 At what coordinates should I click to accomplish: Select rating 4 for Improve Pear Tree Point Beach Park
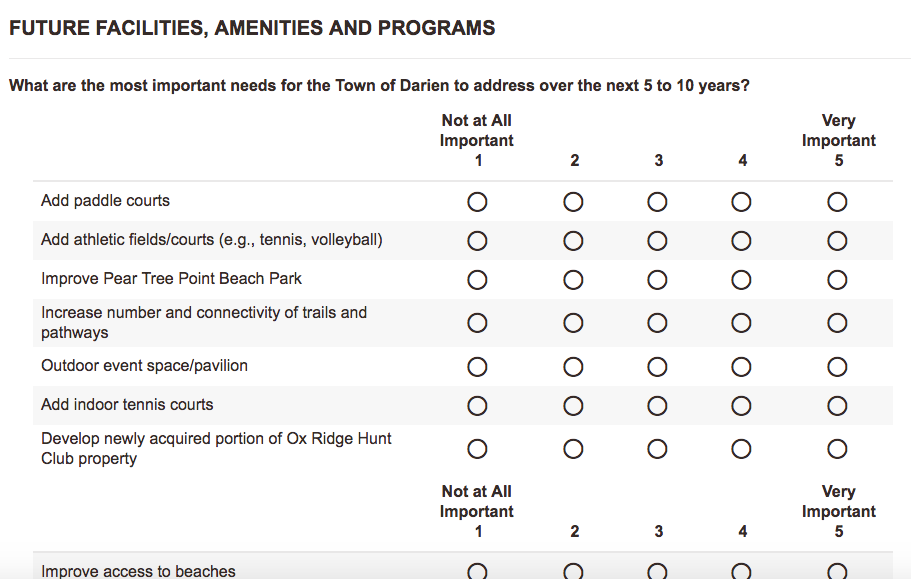pyautogui.click(x=741, y=279)
